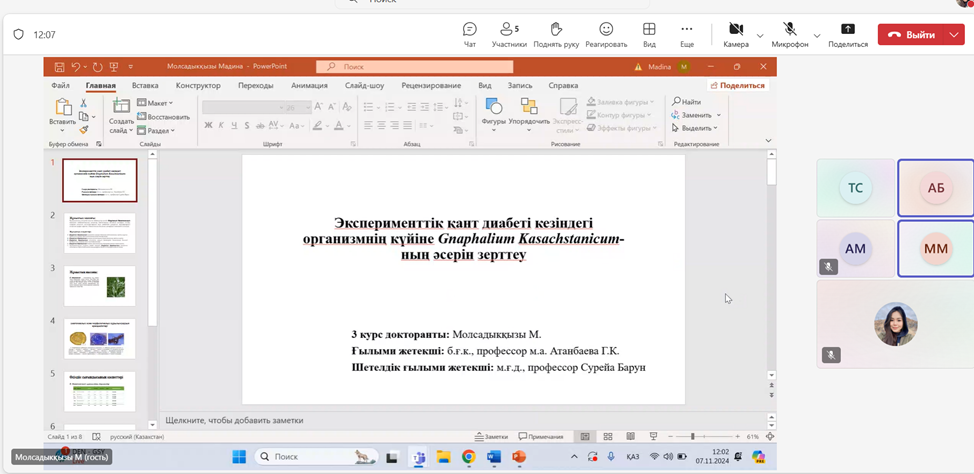Click the Создать слайд icon
974x474 pixels.
coord(121,106)
